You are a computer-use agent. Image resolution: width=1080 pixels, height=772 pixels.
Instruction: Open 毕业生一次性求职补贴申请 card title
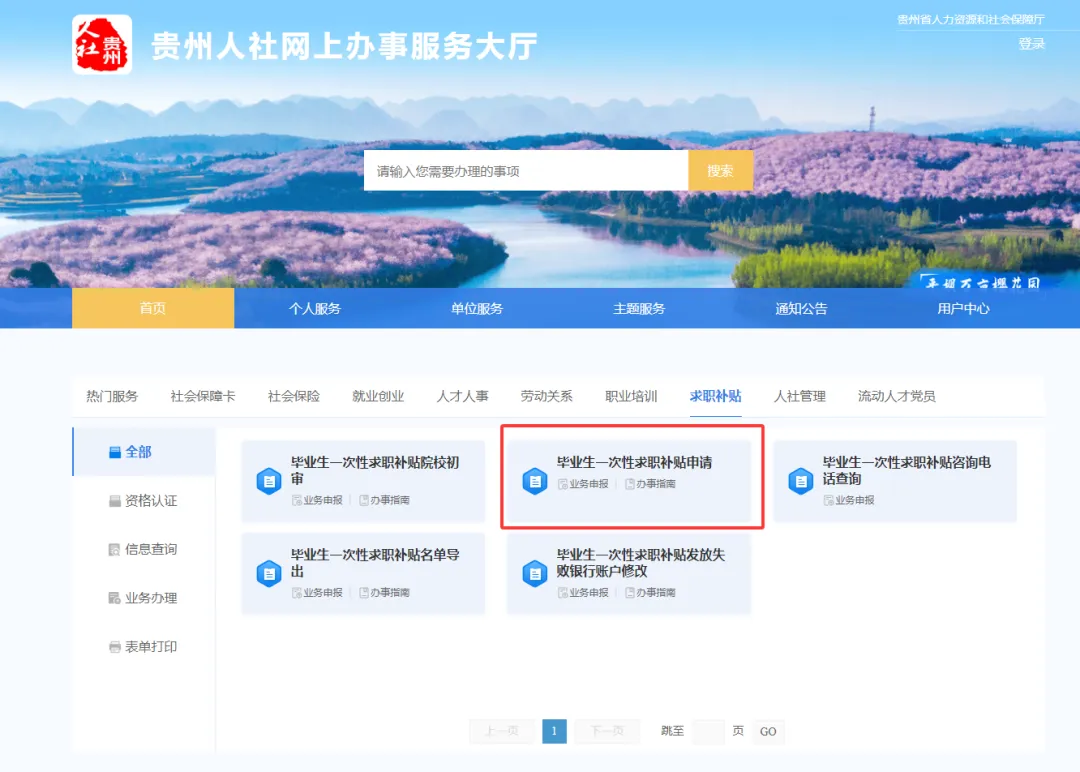pyautogui.click(x=634, y=462)
